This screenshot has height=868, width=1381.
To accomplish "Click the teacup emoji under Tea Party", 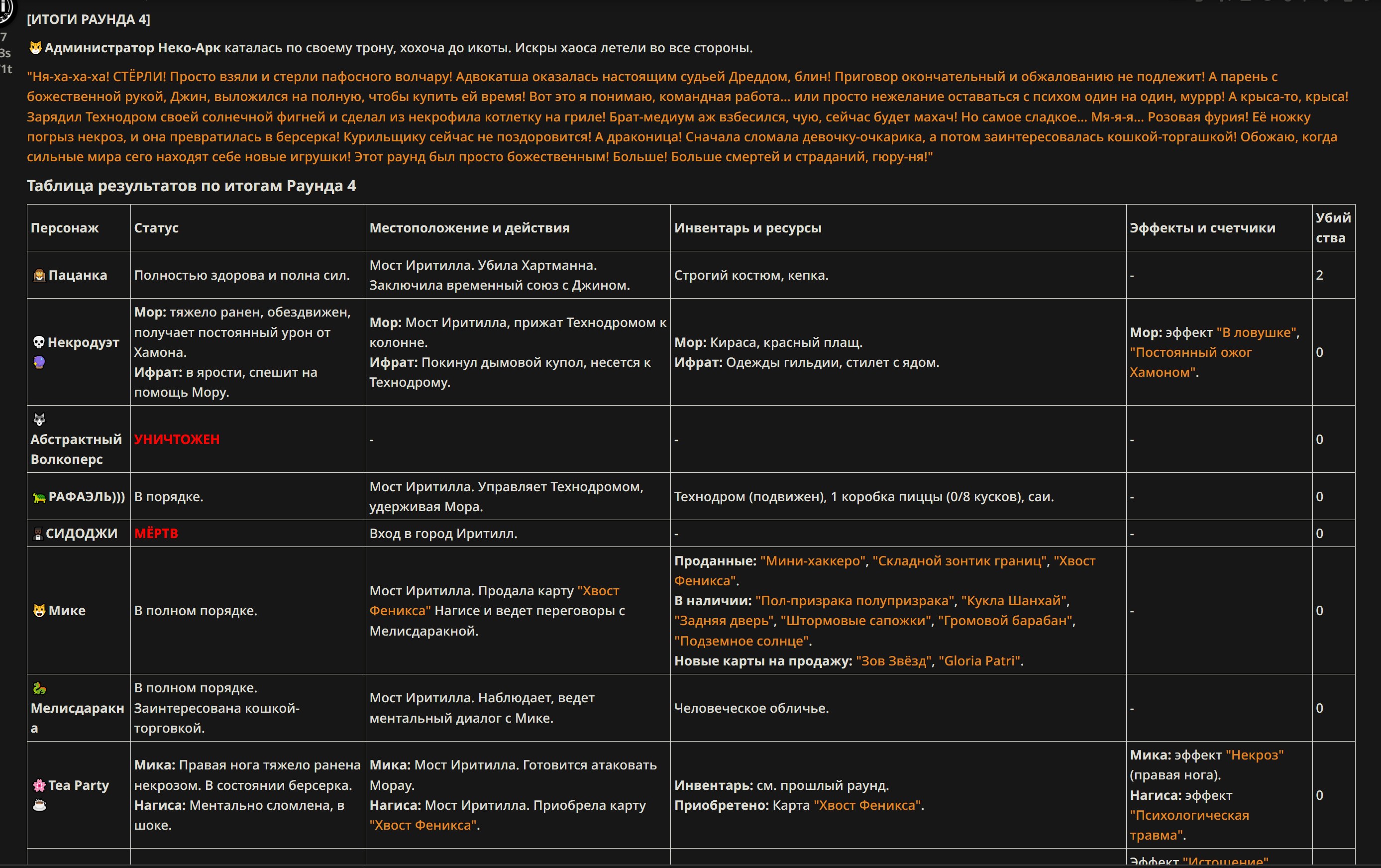I will click(39, 805).
